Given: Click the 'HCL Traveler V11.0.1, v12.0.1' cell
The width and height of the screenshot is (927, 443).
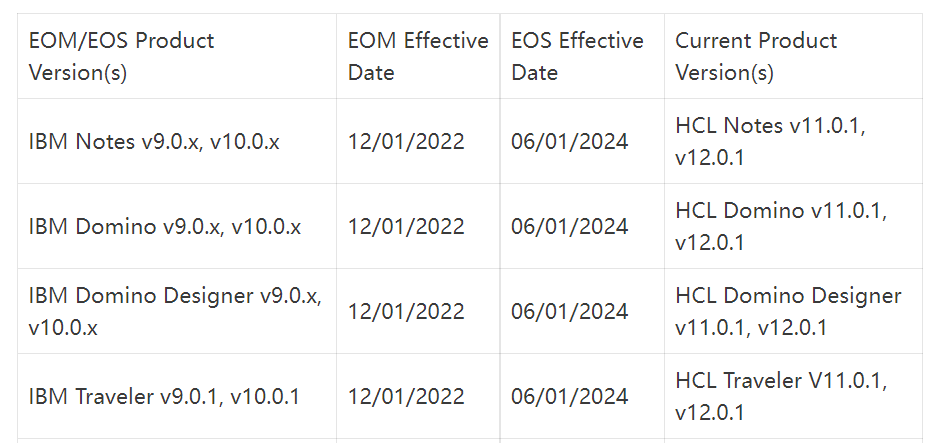Looking at the screenshot, I should (x=781, y=397).
